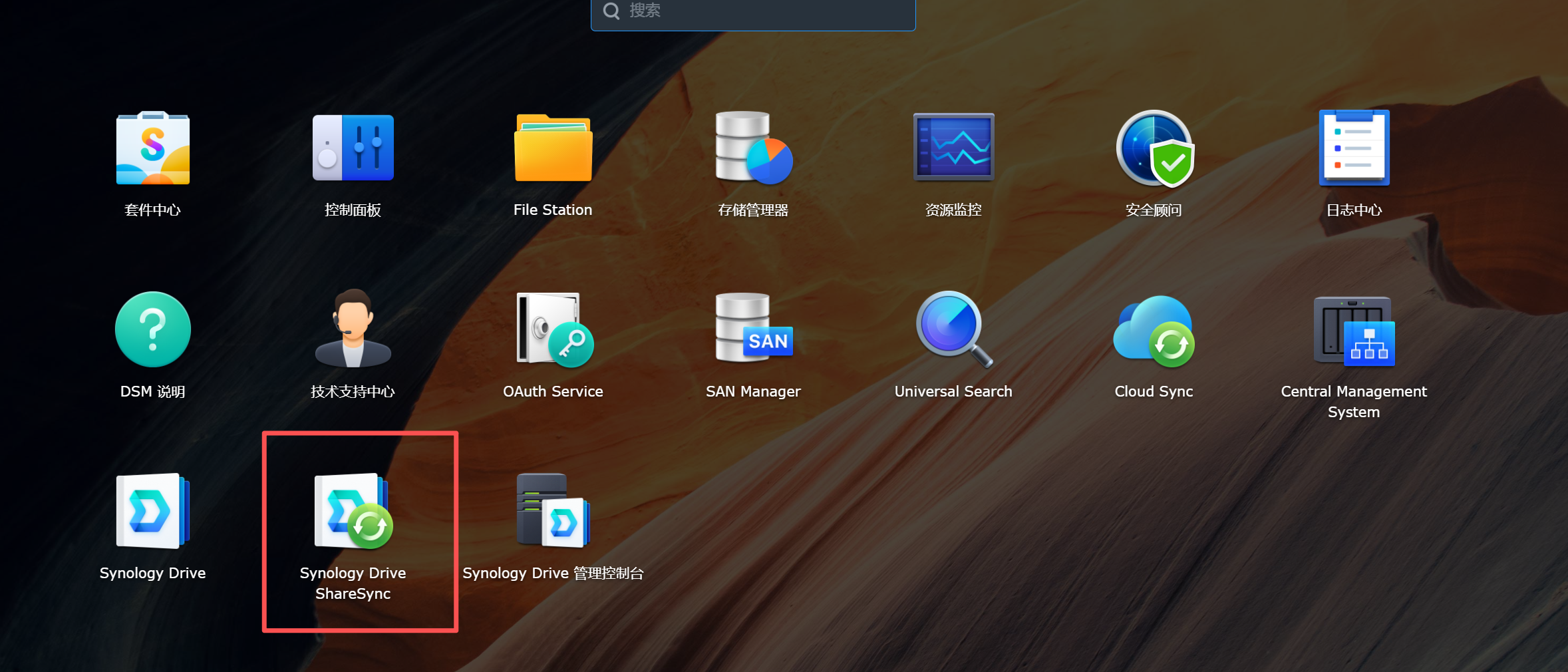Click the magnifier icon in search bar
The width and height of the screenshot is (1568, 672).
pyautogui.click(x=611, y=11)
